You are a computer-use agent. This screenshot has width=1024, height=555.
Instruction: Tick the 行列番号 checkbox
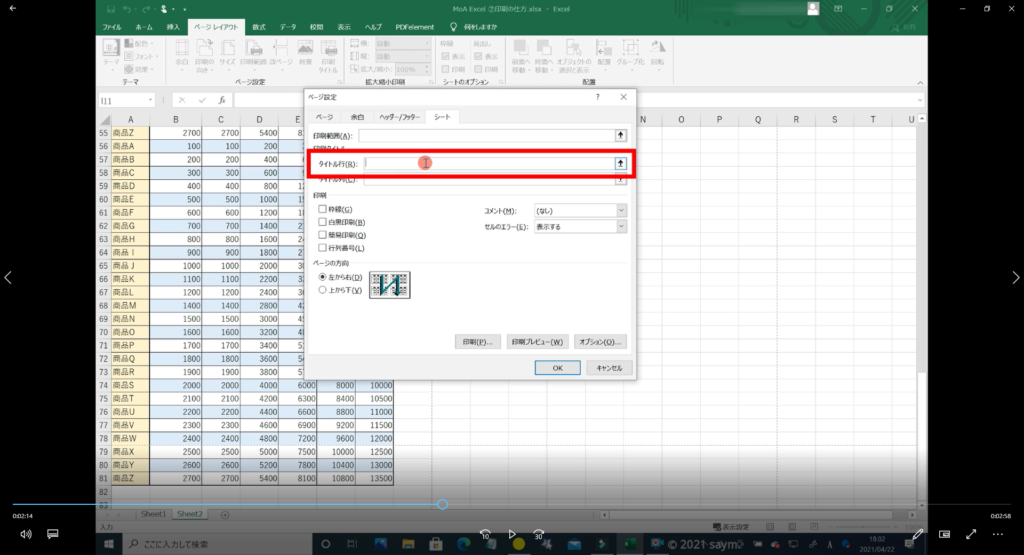click(x=323, y=247)
